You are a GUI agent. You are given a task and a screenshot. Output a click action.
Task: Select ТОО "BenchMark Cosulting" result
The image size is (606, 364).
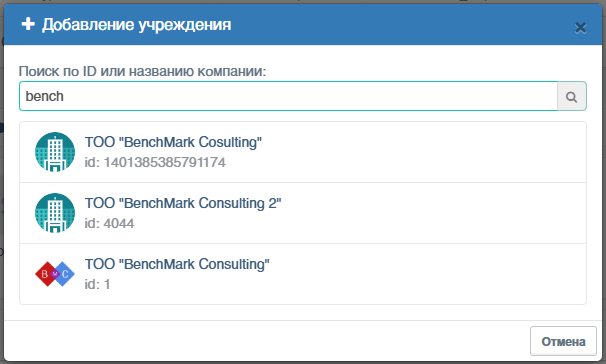pyautogui.click(x=303, y=152)
